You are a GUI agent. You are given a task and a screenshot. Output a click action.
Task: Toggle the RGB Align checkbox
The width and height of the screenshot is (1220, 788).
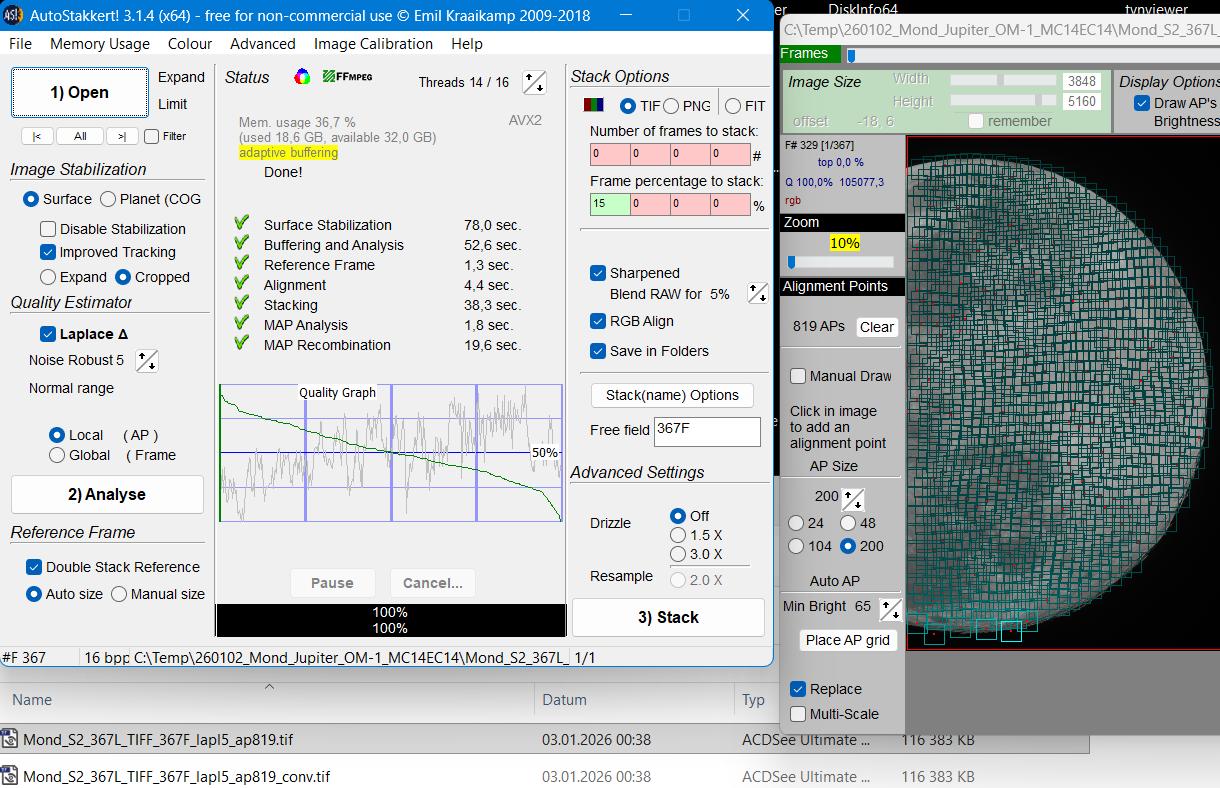coord(598,321)
